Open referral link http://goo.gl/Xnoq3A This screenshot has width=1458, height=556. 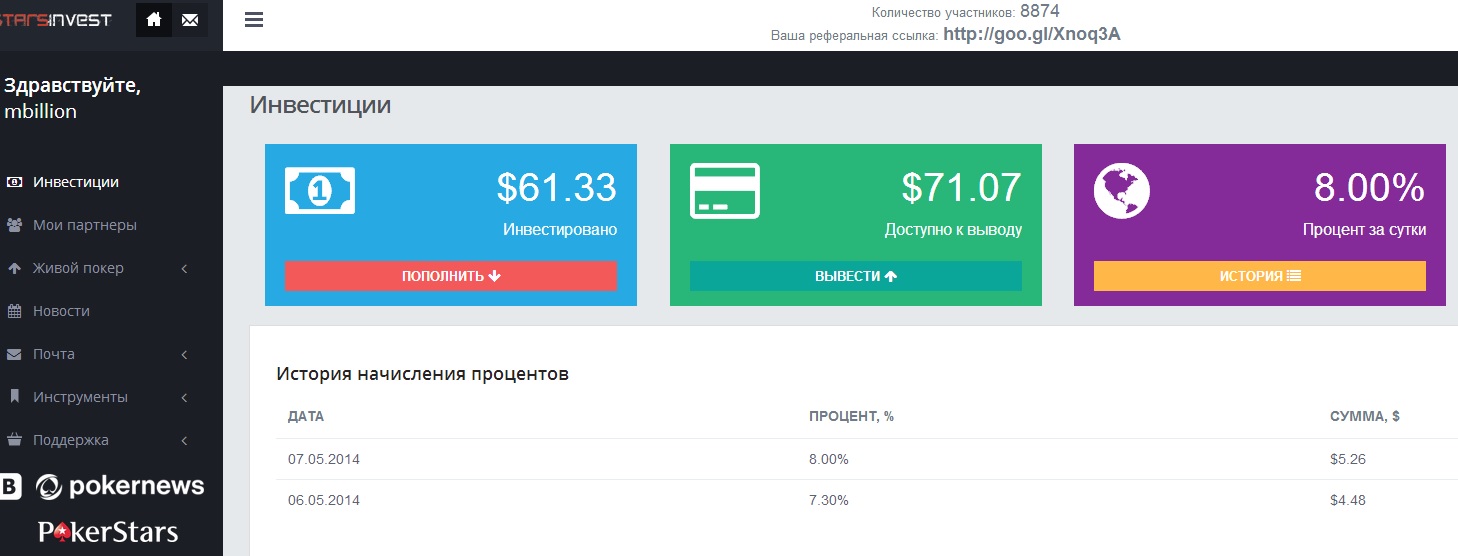point(1032,35)
